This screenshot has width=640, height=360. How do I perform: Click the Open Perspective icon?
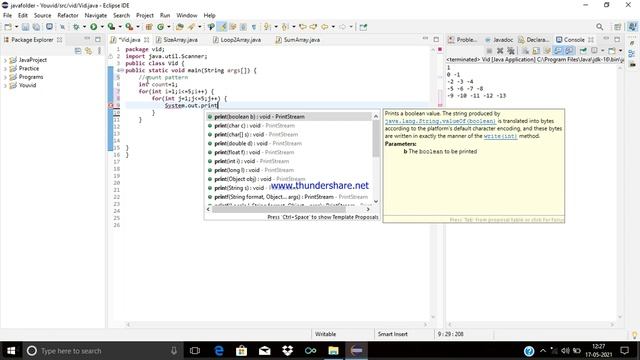tap(618, 27)
